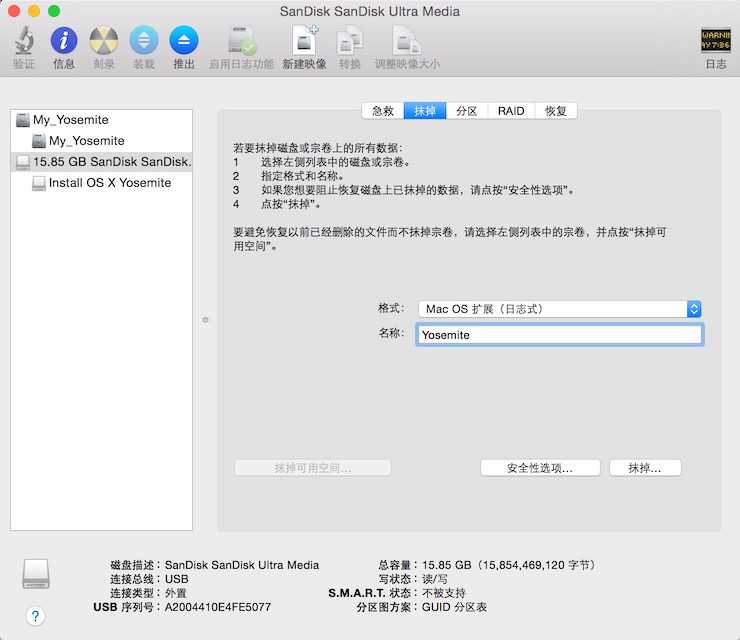Open the Format (格式) dropdown menu

pos(559,309)
